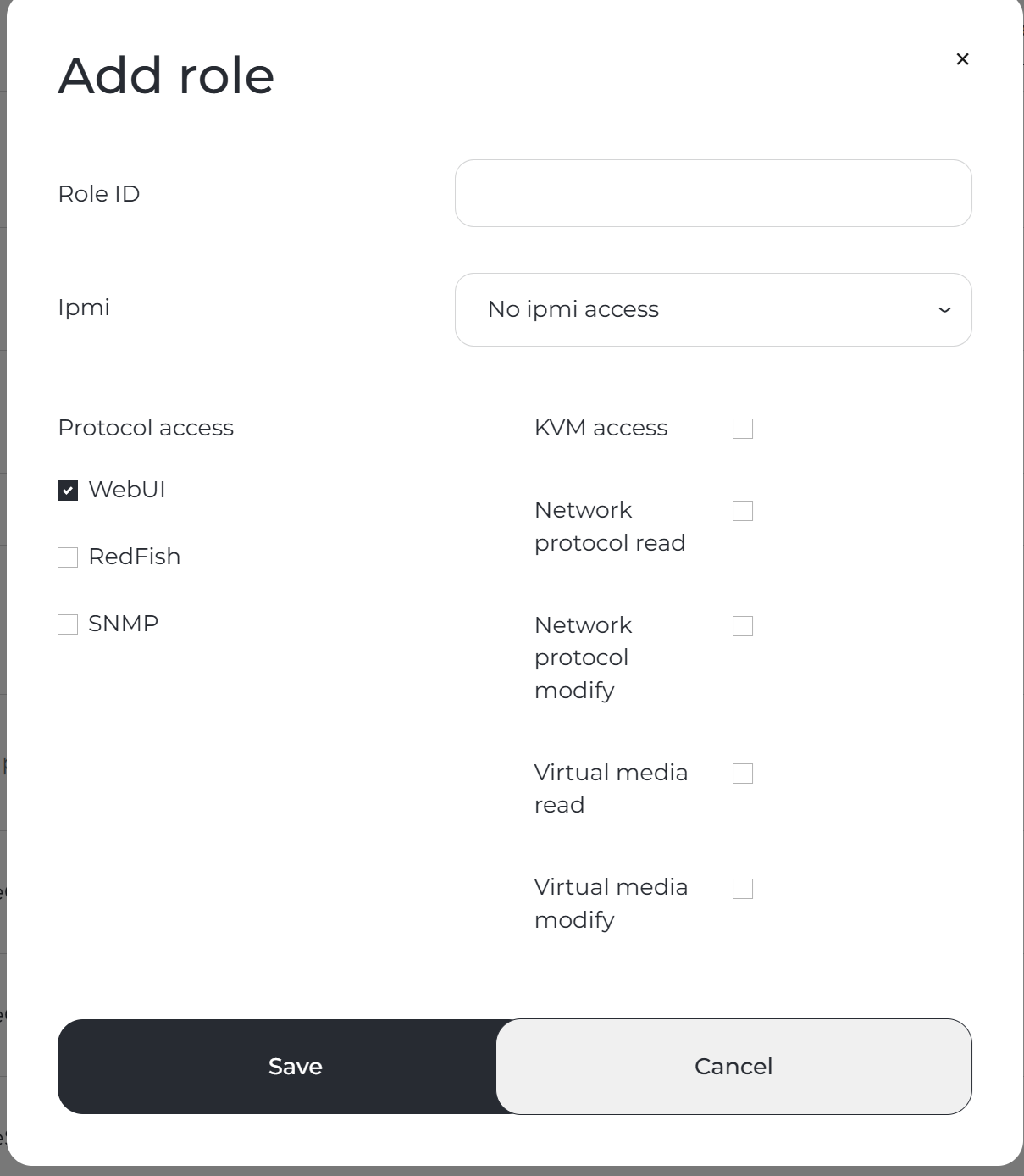Select the 'No ipmi access' text

[573, 309]
